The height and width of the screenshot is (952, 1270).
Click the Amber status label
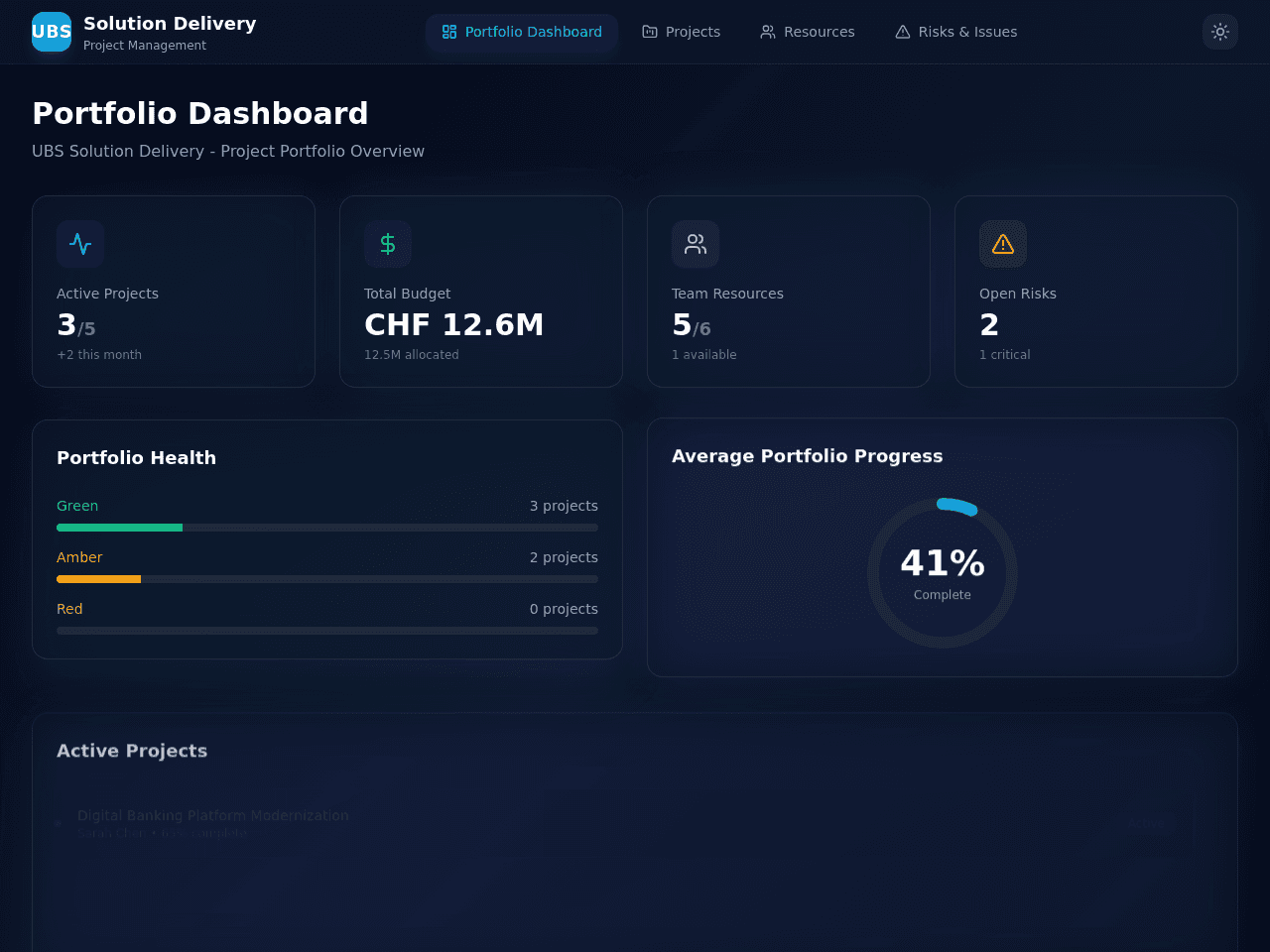click(79, 557)
